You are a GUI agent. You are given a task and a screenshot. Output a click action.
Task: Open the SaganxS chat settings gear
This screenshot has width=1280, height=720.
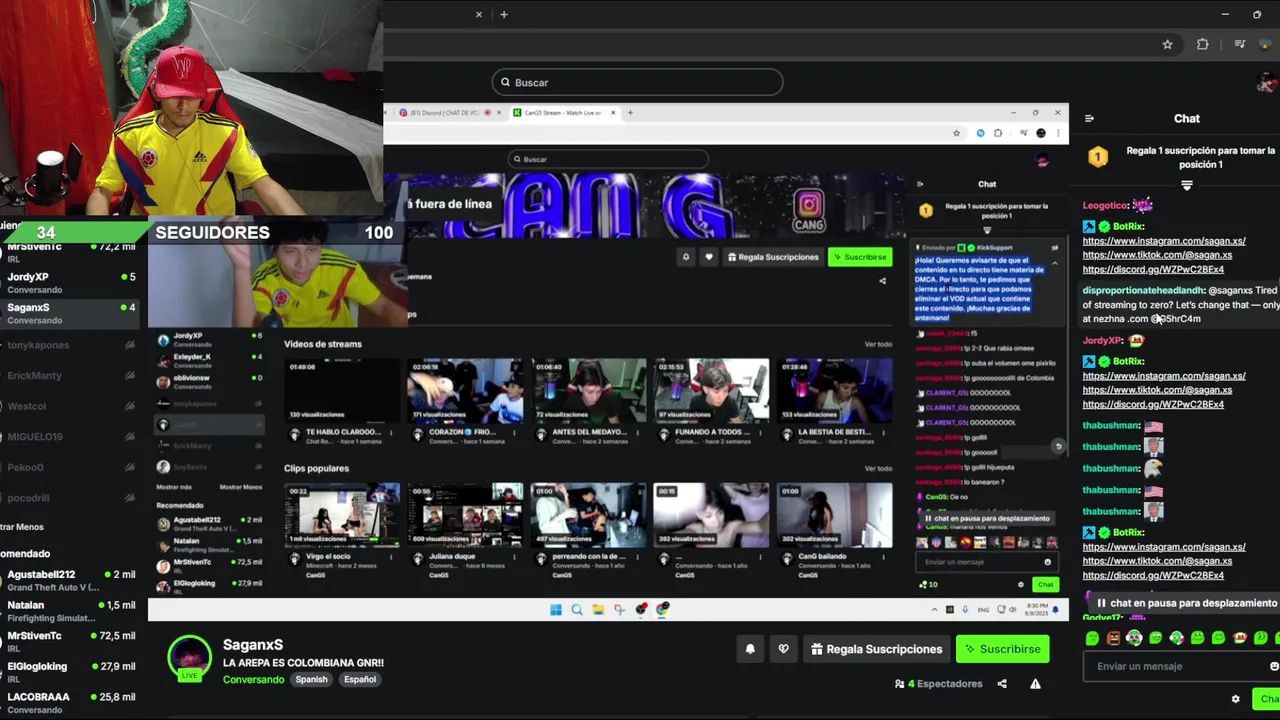(x=1235, y=699)
